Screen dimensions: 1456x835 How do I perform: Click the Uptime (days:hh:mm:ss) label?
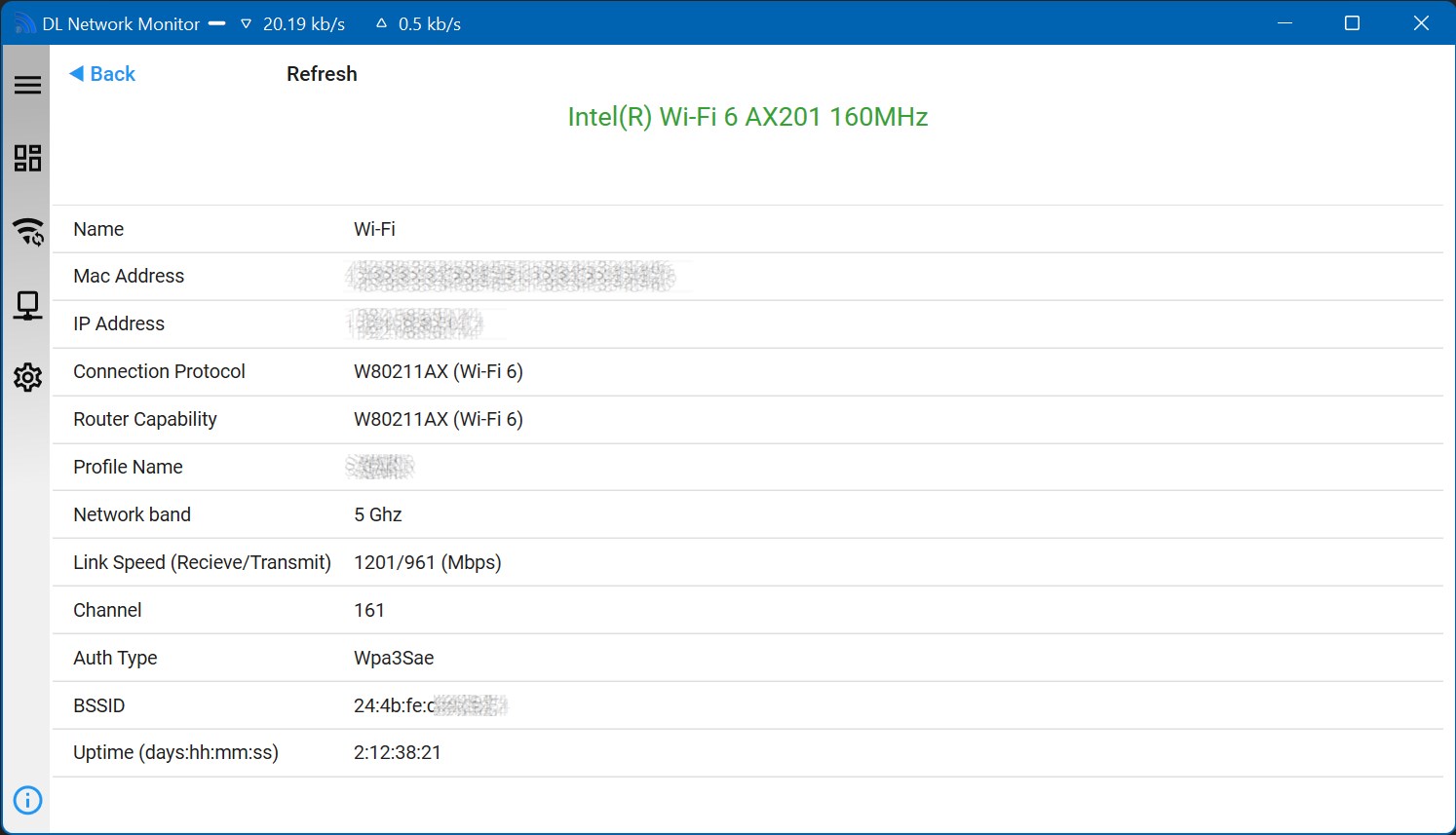pos(175,752)
